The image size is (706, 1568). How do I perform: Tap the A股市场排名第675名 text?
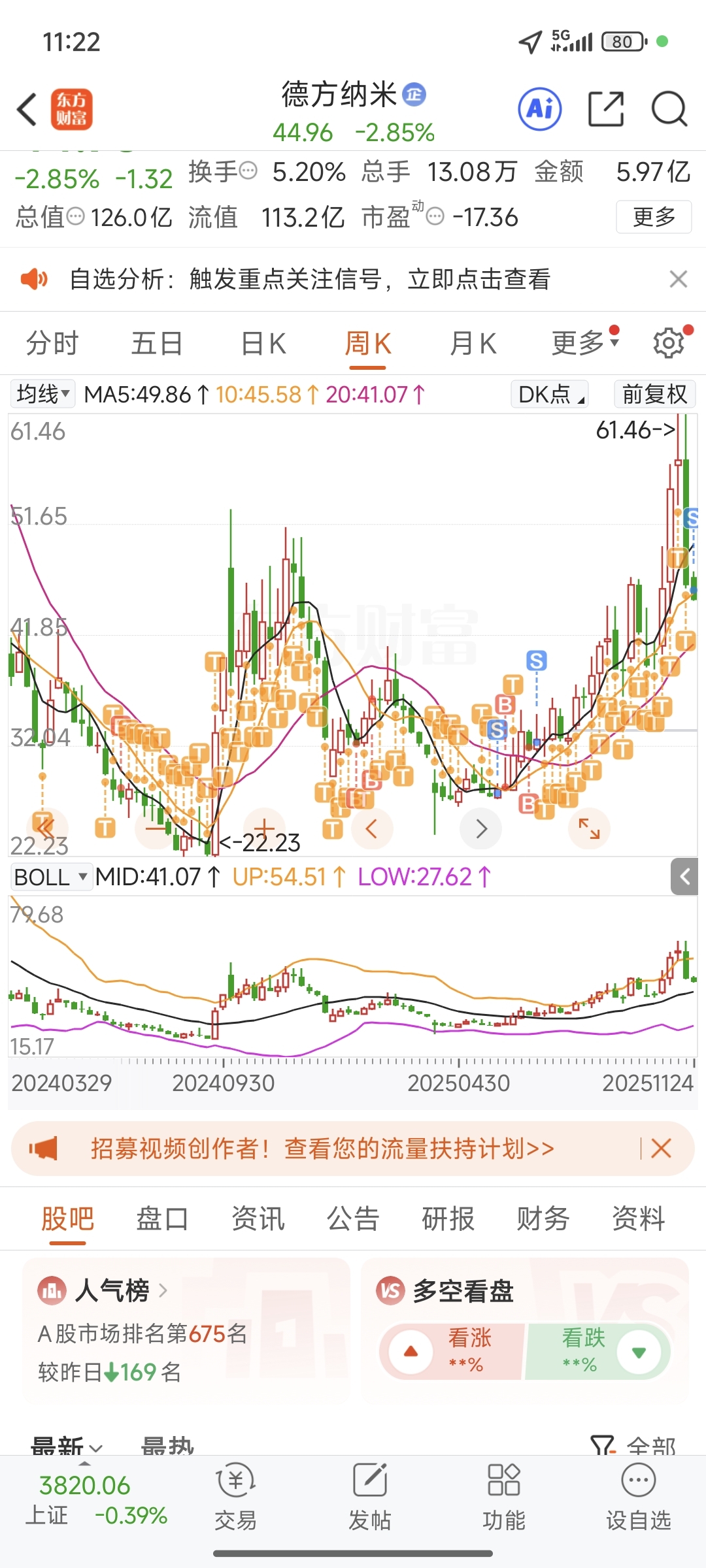tap(143, 1333)
